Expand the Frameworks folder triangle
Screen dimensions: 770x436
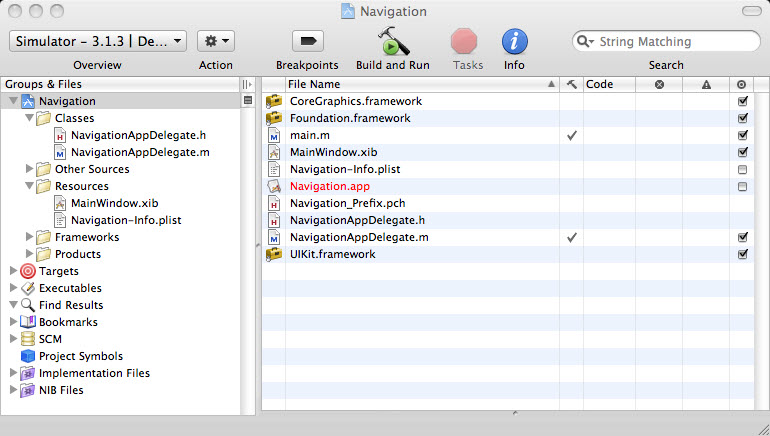(x=29, y=237)
